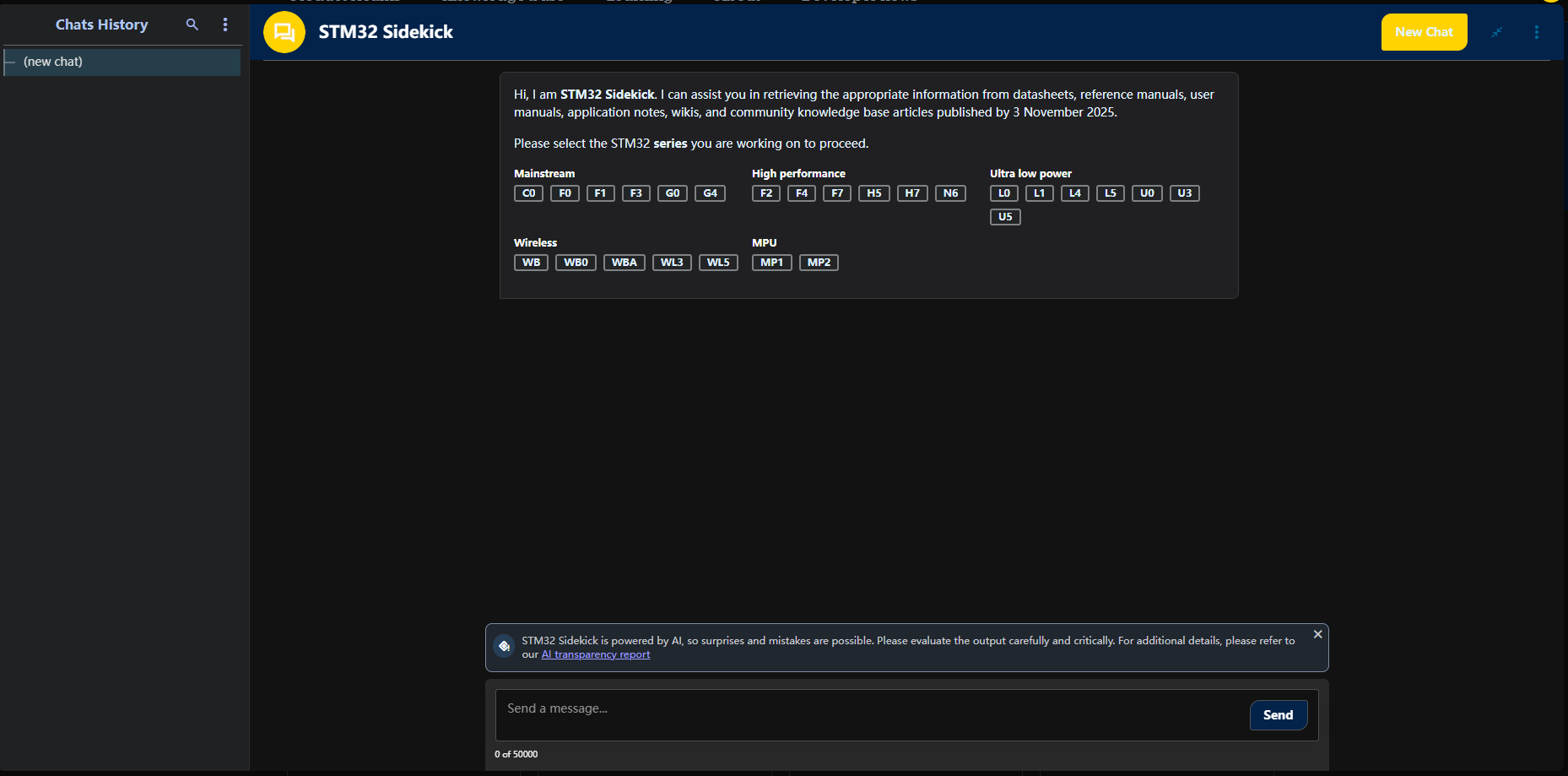Image resolution: width=1568 pixels, height=776 pixels.
Task: Send the message
Action: click(x=1279, y=715)
